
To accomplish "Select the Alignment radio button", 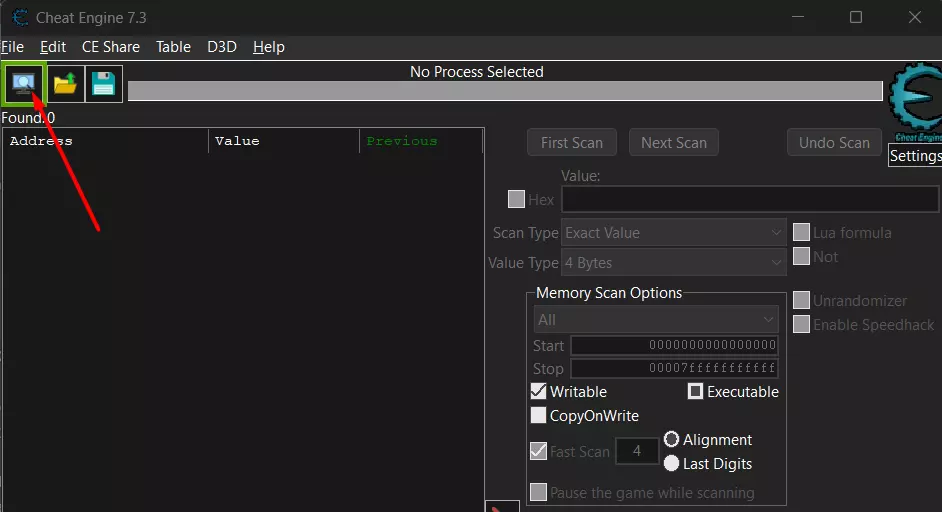I will tap(671, 439).
